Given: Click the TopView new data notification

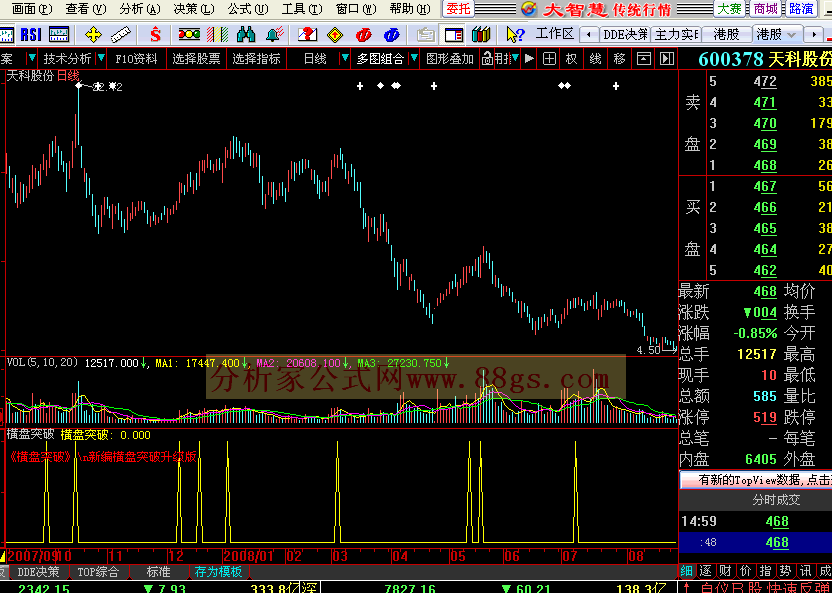Looking at the screenshot, I should (x=756, y=479).
